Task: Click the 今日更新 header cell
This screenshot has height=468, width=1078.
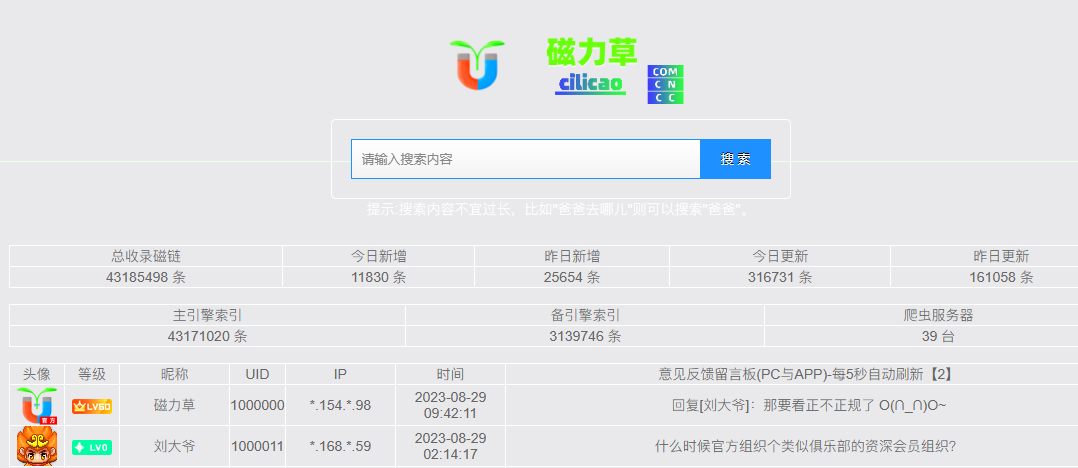Action: tap(780, 256)
